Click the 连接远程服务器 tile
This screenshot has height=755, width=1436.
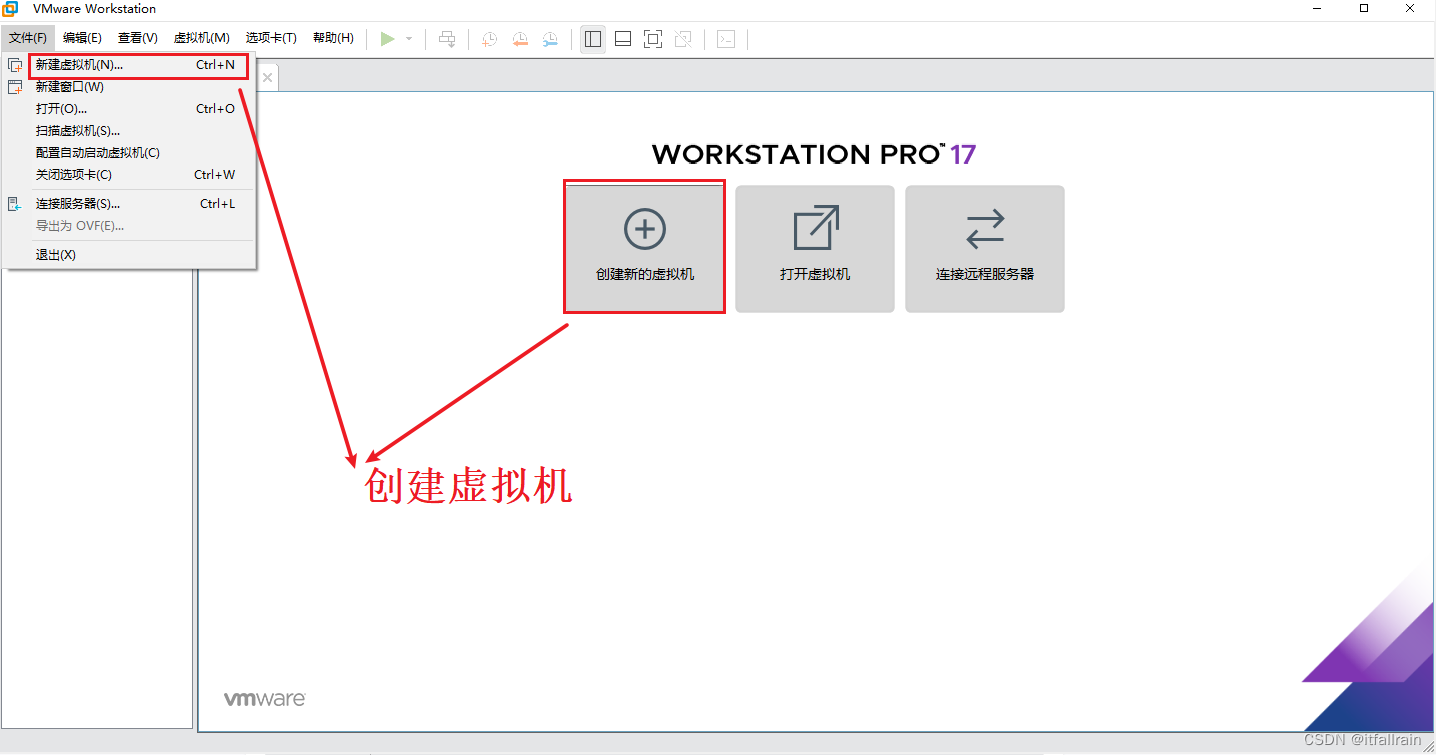pos(985,248)
